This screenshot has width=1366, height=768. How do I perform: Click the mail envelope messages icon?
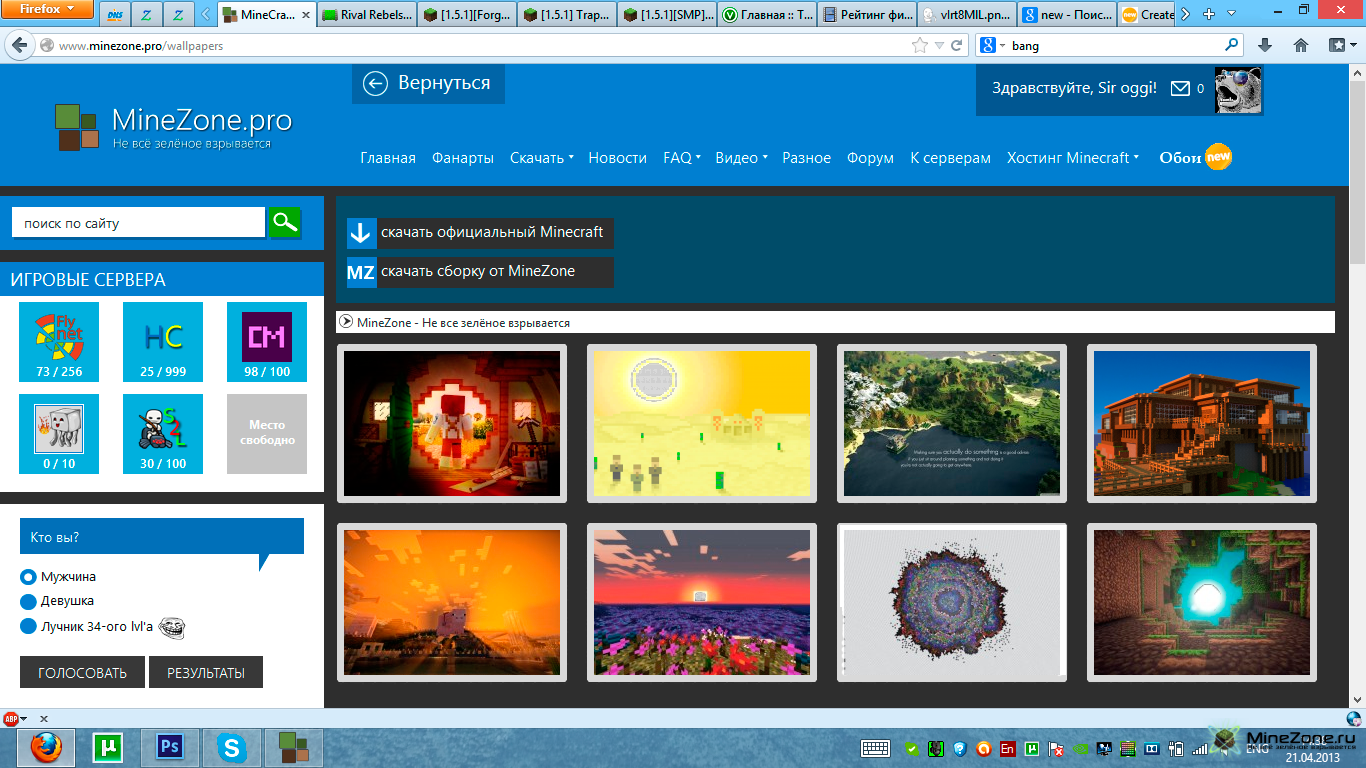(1180, 88)
